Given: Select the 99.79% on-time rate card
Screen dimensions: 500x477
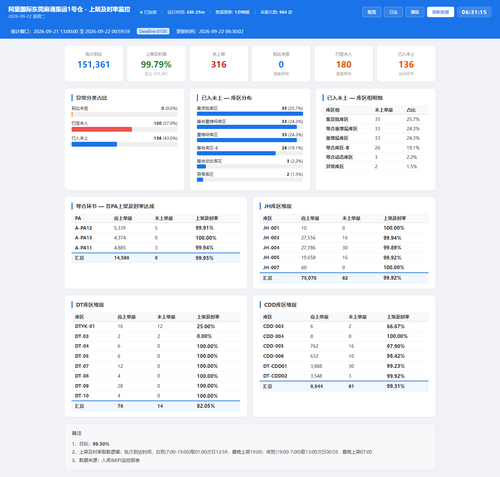Looking at the screenshot, I should [156, 64].
